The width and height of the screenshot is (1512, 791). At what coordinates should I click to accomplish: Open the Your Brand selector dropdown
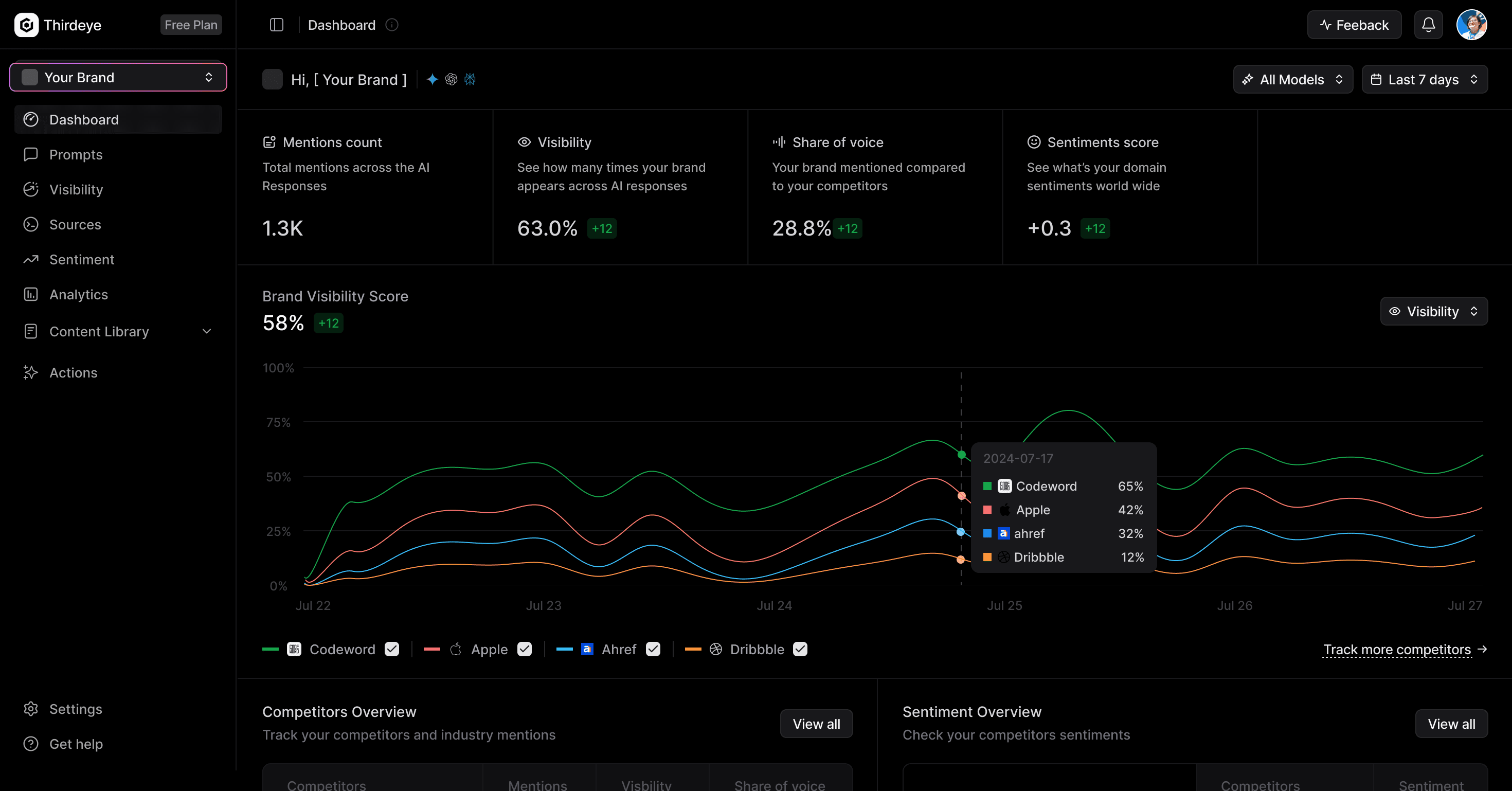[118, 78]
